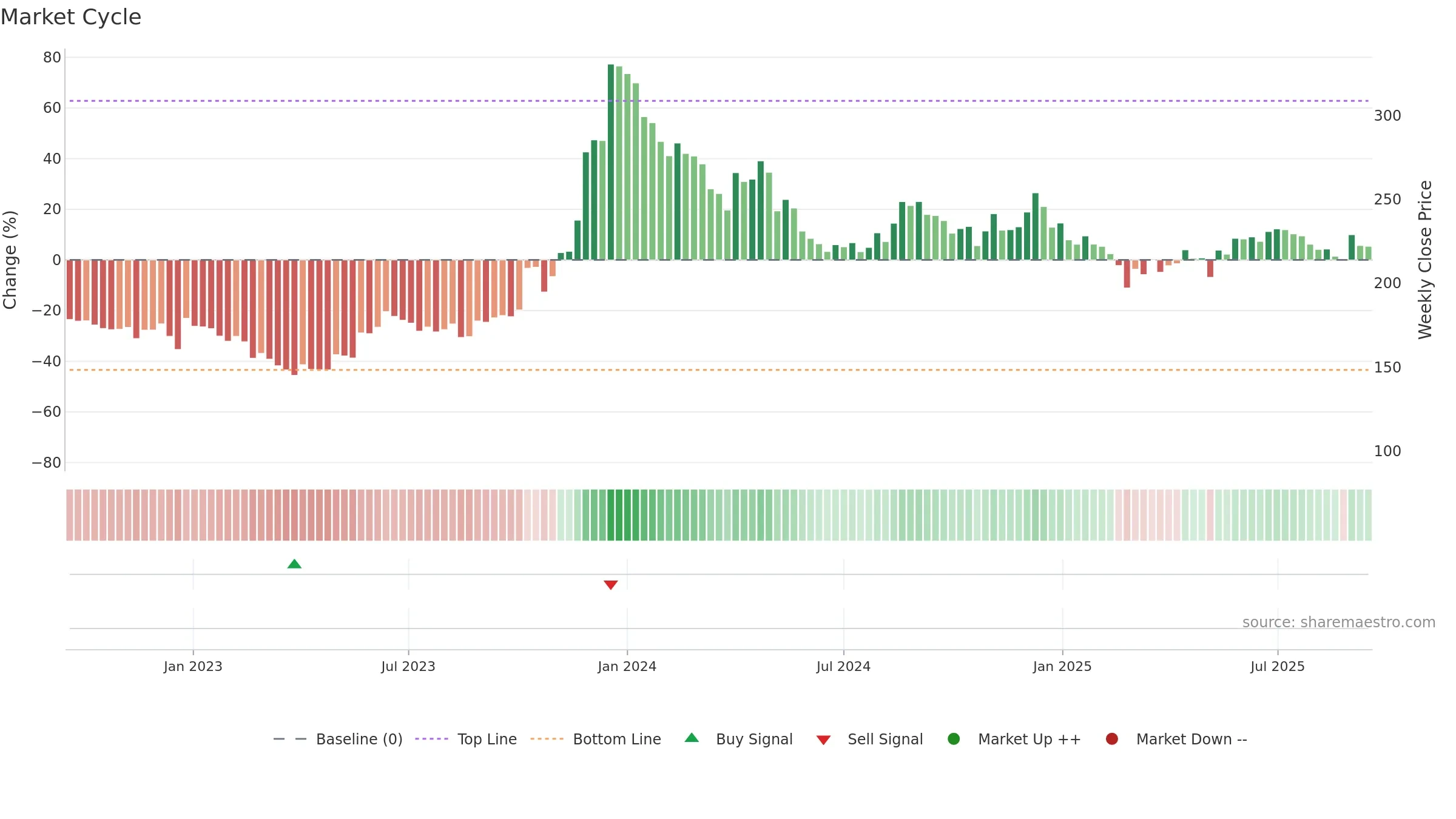Toggle the Market Down -- legend entry
The image size is (1456, 819).
[1176, 739]
